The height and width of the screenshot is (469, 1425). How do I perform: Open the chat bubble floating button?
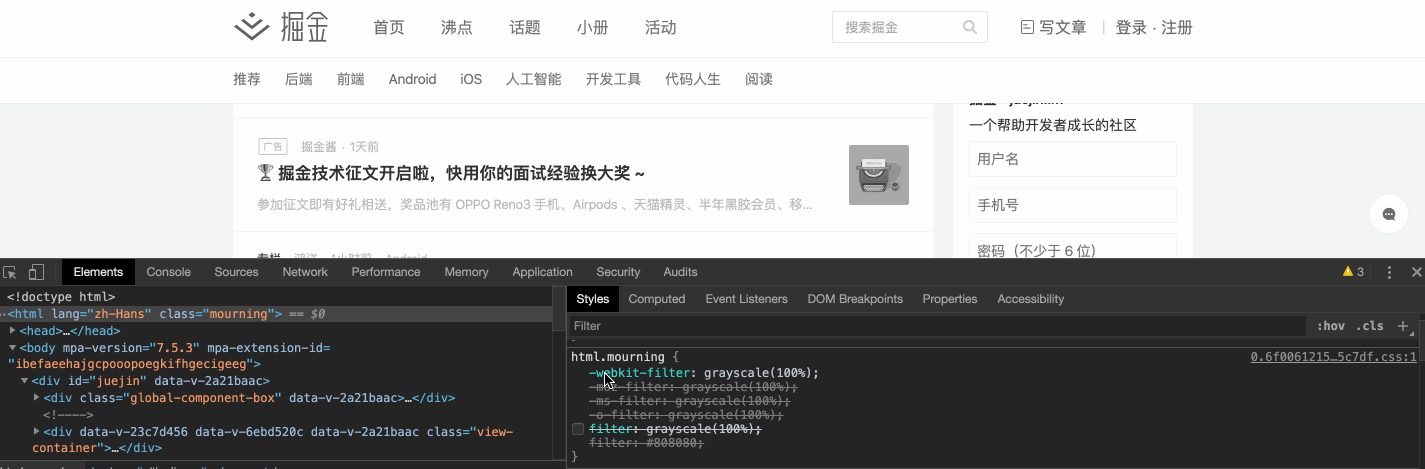click(x=1389, y=214)
